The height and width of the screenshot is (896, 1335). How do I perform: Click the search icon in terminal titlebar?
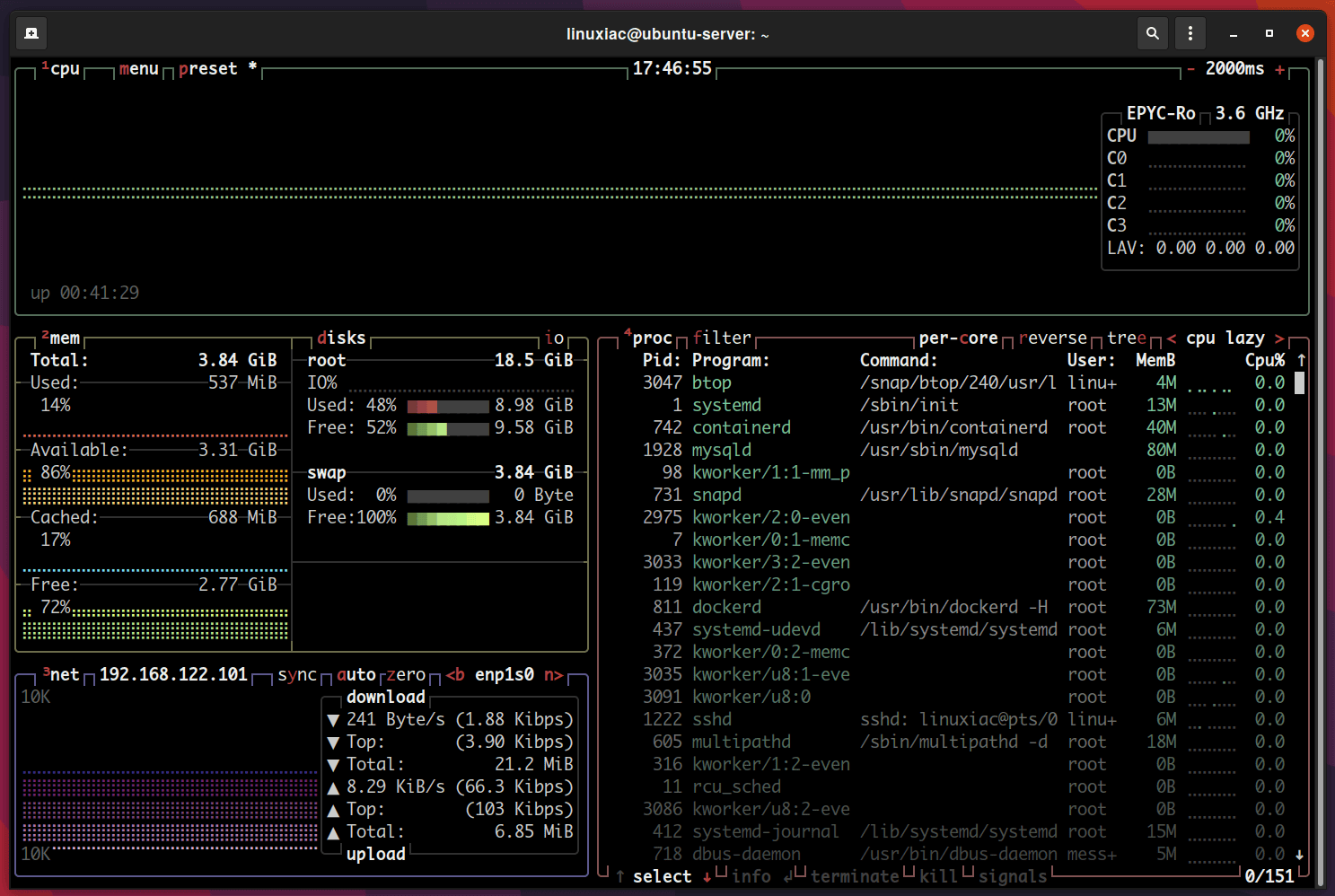point(1153,32)
